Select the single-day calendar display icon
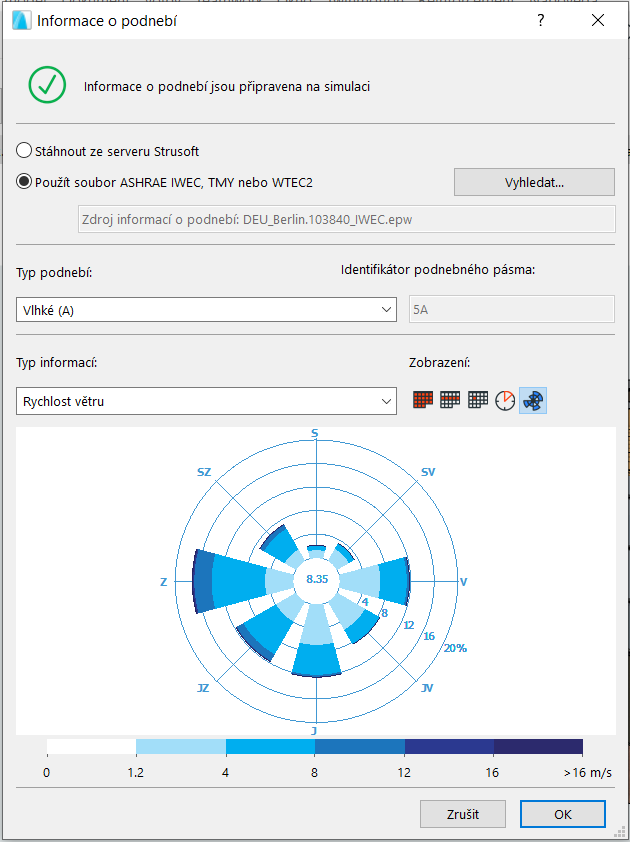Screen dimensions: 630x842 (478, 400)
